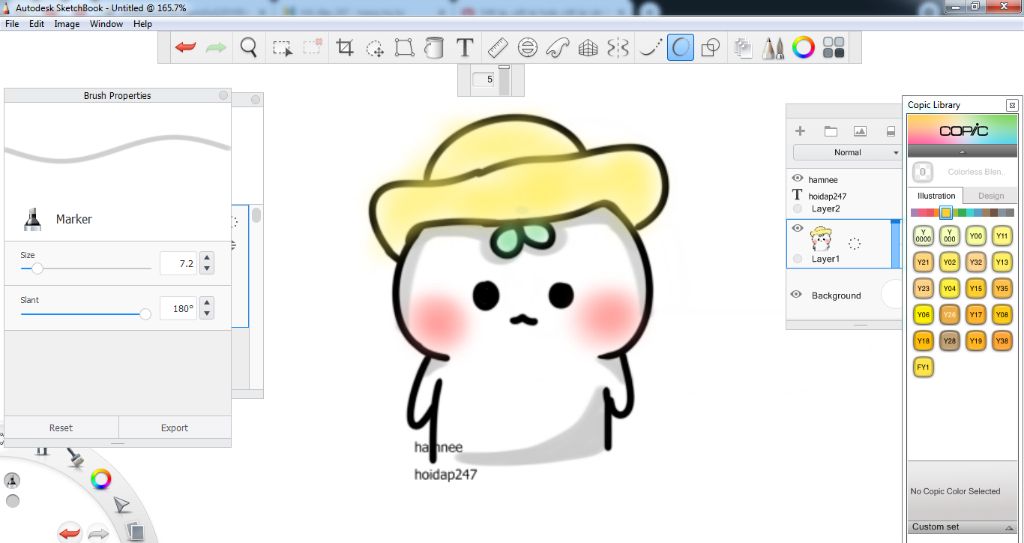Image resolution: width=1024 pixels, height=543 pixels.
Task: Open the Copic Library squares icon
Action: 833,48
